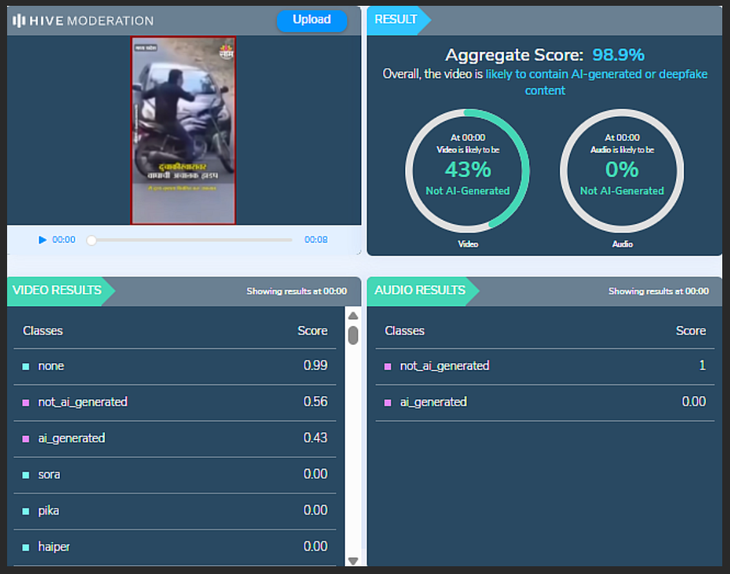Click the cyan marker beside sora class
Viewport: 730px width, 574px height.
[26, 475]
